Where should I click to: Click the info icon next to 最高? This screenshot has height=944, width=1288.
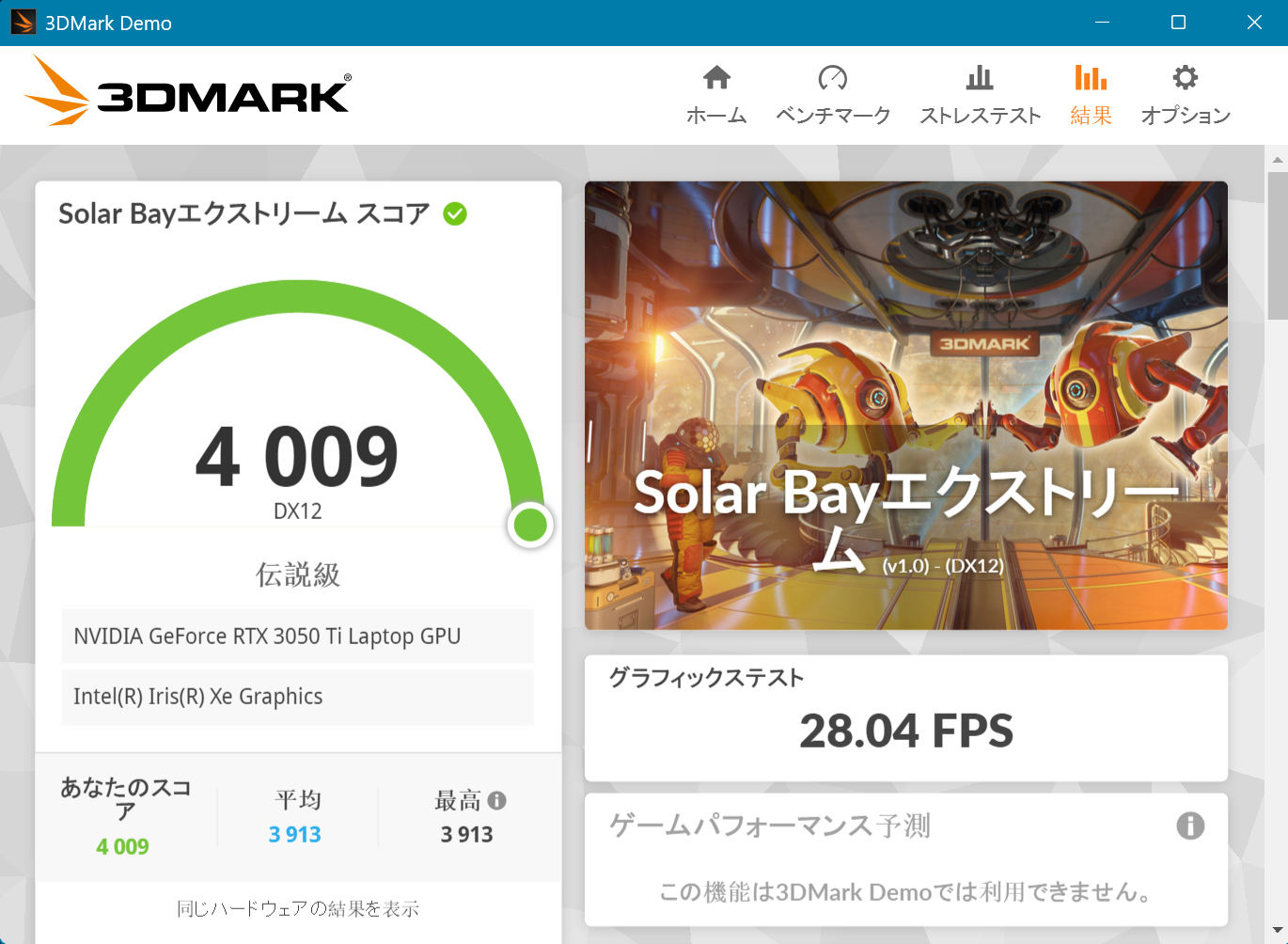coord(497,800)
